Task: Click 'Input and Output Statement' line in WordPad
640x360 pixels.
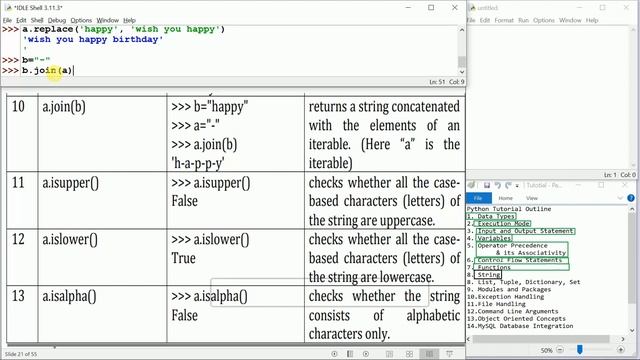Action: point(525,231)
